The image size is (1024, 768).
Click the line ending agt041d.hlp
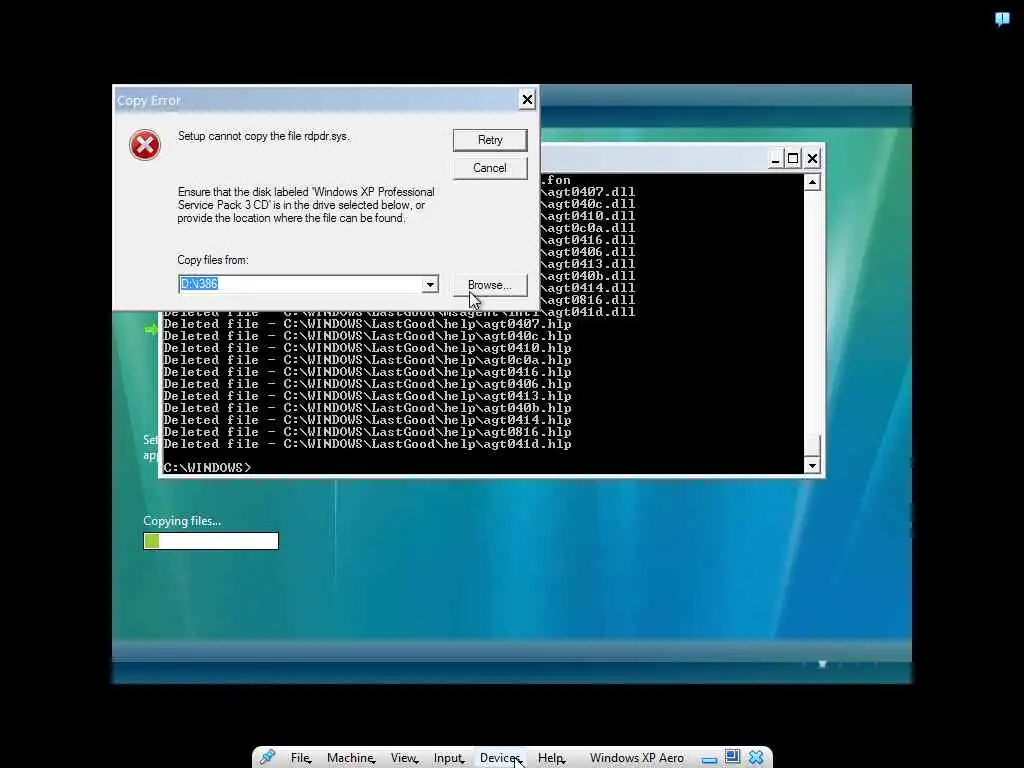click(367, 444)
